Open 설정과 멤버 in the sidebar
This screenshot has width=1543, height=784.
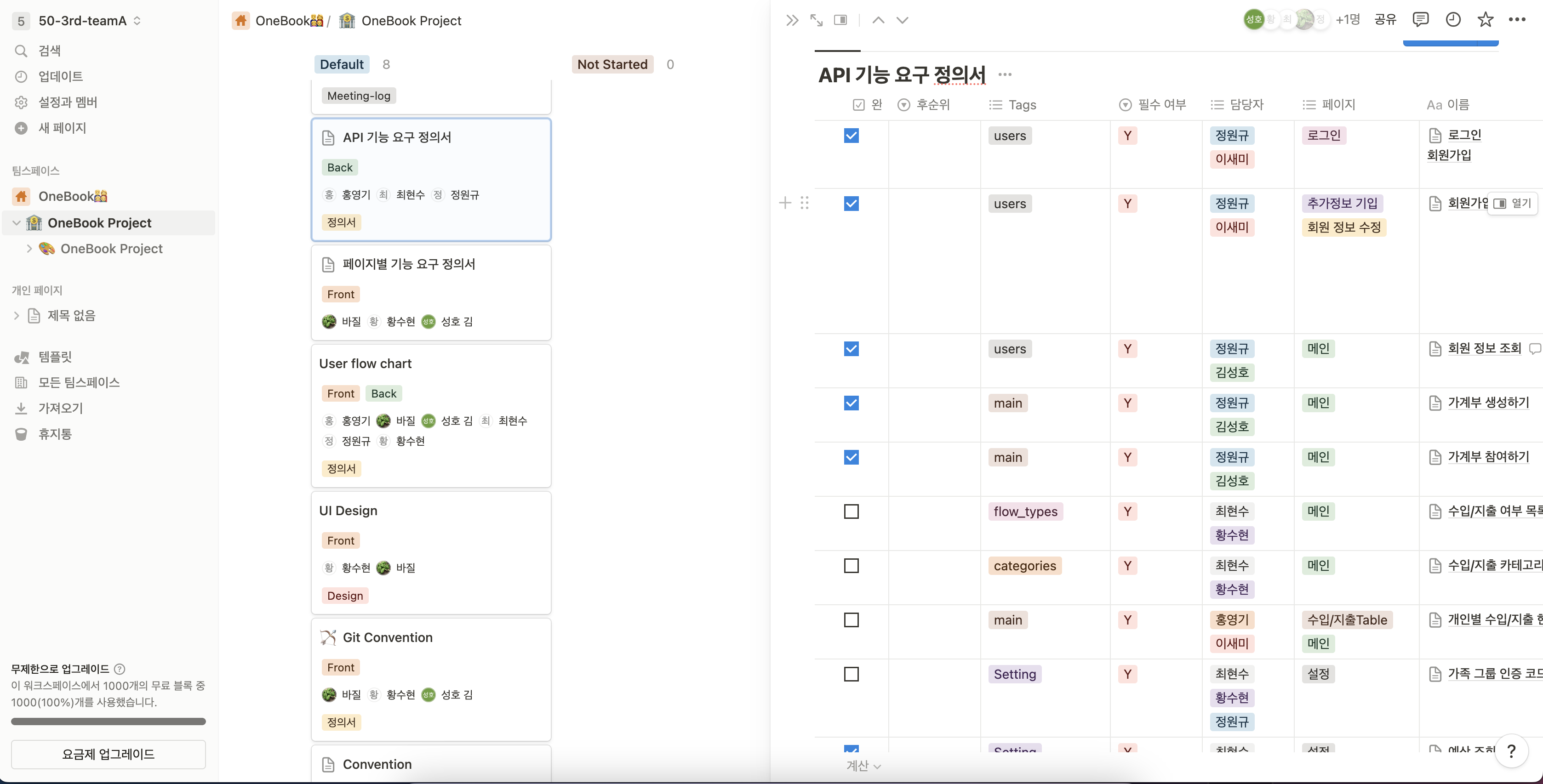[x=67, y=102]
